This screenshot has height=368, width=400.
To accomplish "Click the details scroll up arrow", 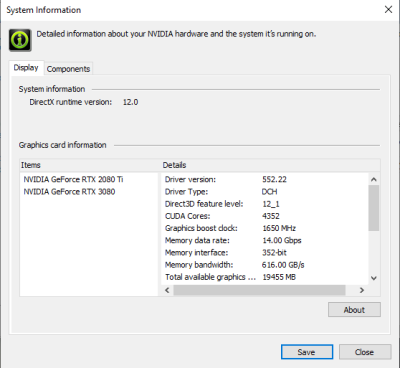I will 374,179.
